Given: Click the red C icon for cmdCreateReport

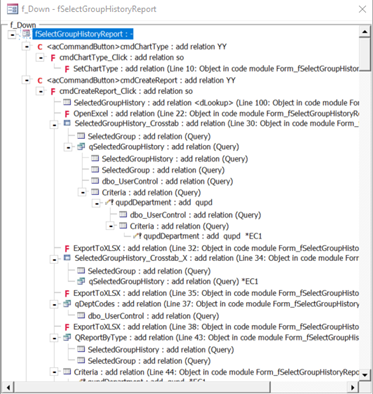Looking at the screenshot, I should pos(40,81).
